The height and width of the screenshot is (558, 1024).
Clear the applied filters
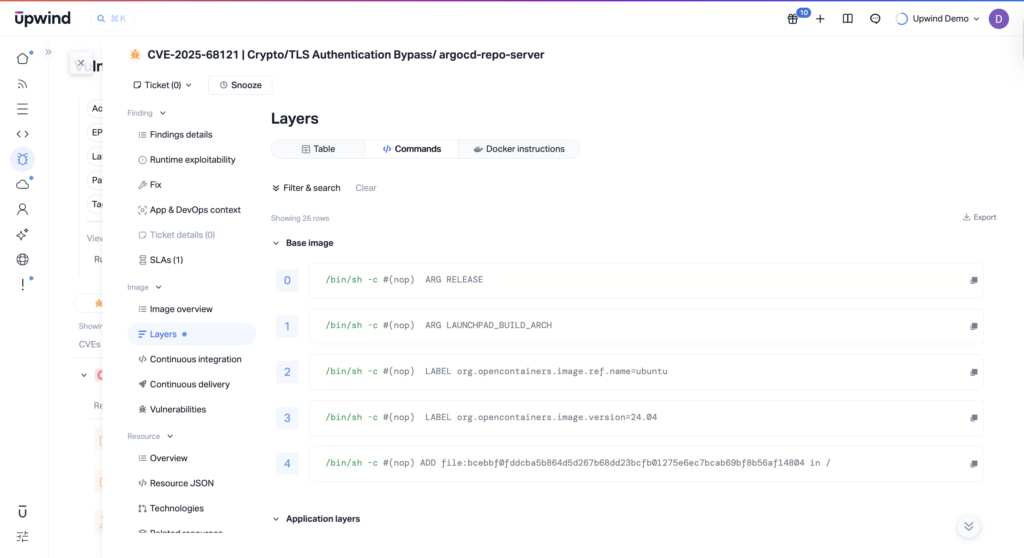(366, 188)
